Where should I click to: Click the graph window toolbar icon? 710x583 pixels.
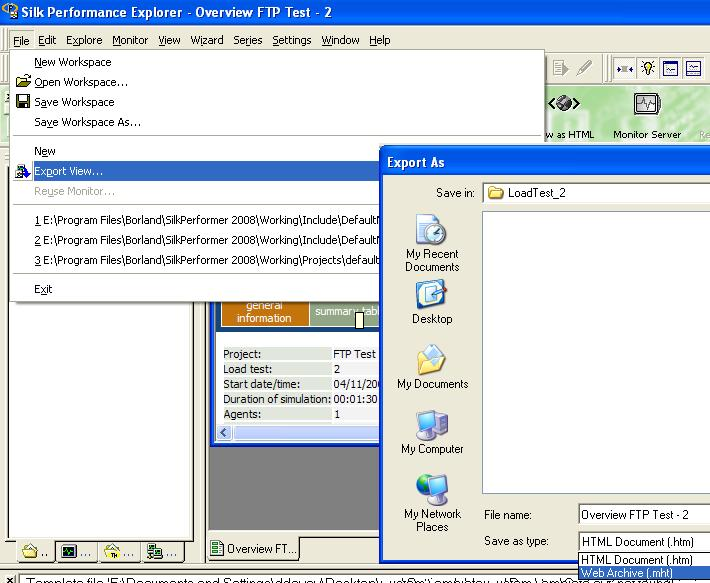coord(670,69)
